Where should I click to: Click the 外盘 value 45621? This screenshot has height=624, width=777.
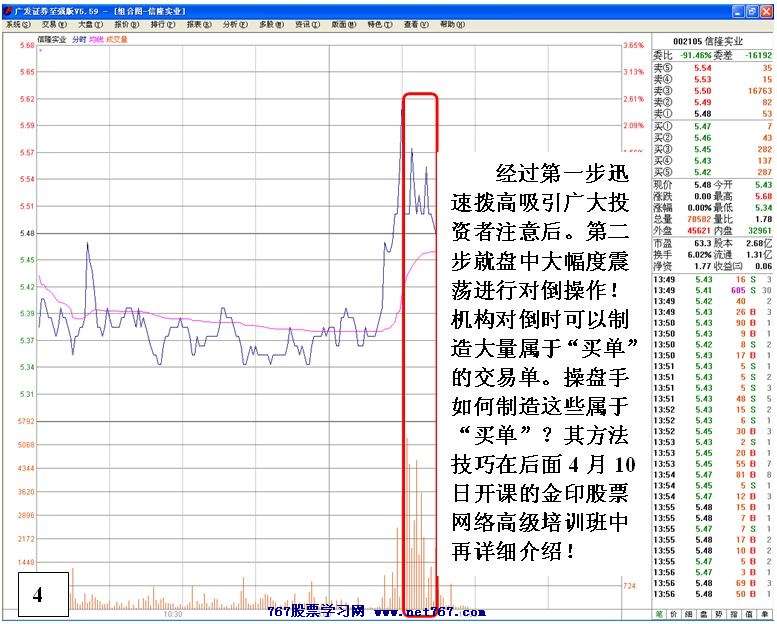point(699,230)
